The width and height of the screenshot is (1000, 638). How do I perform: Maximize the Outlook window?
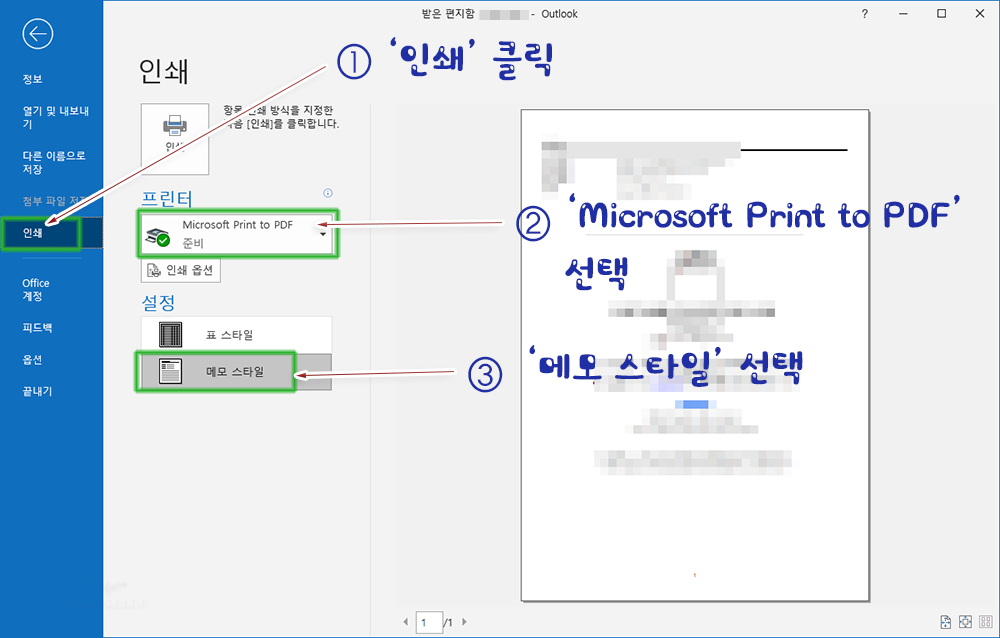click(x=941, y=13)
